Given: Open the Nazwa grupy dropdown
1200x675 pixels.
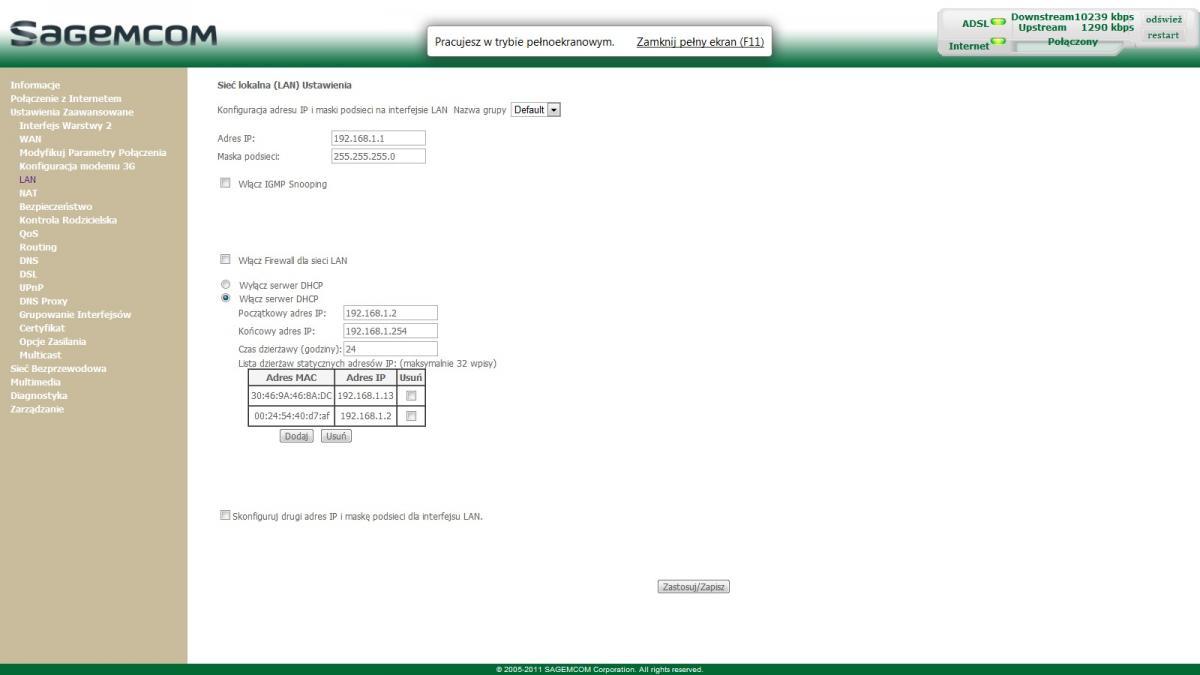Looking at the screenshot, I should [x=535, y=110].
